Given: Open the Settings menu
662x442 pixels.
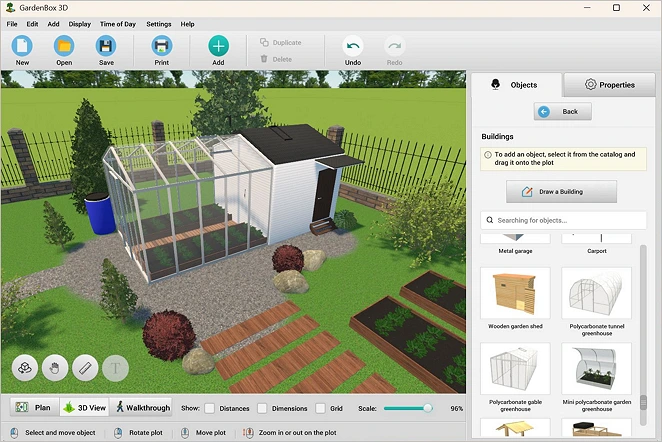Looking at the screenshot, I should (159, 24).
